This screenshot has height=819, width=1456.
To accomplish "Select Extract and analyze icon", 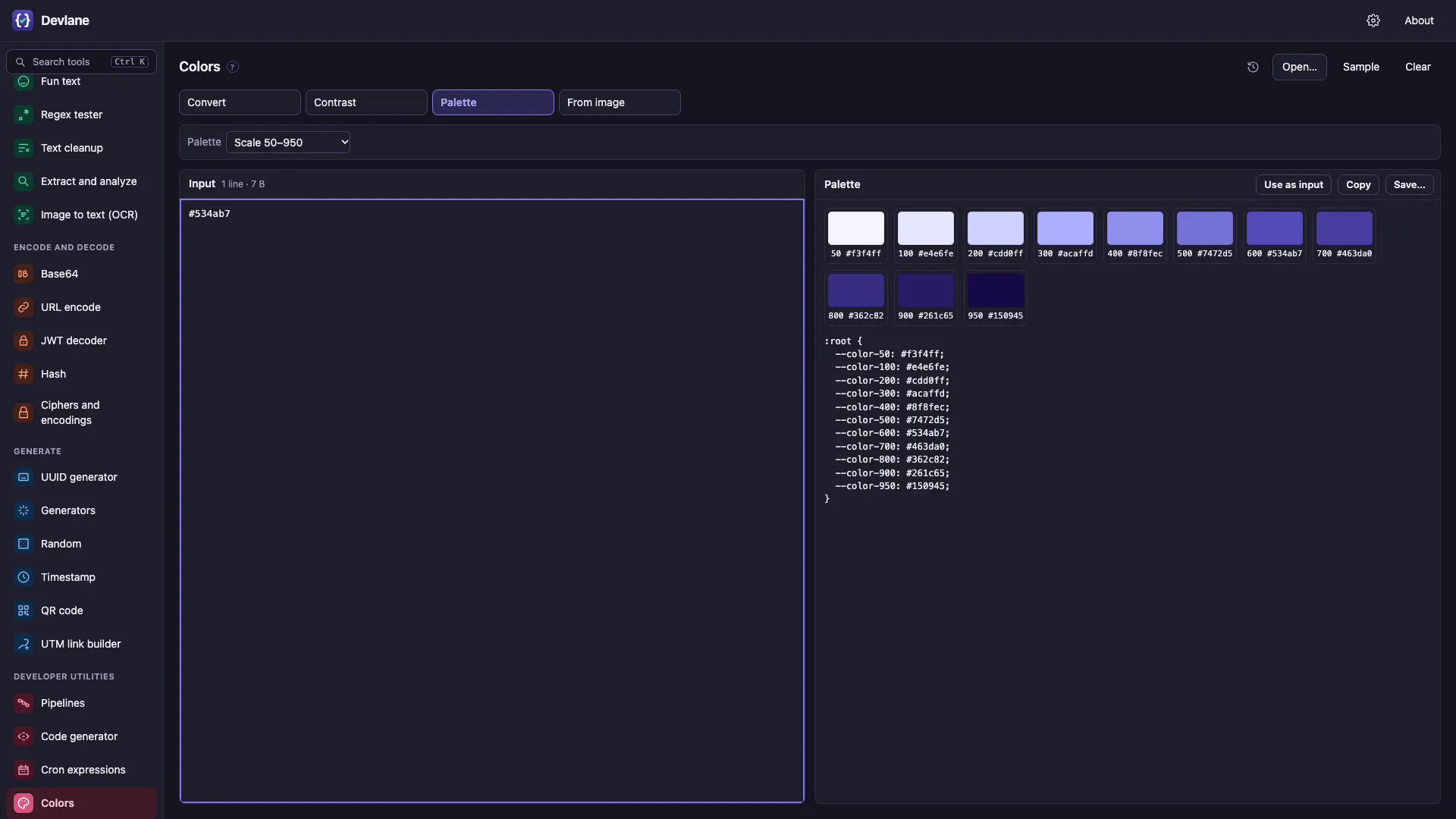I will click(24, 181).
